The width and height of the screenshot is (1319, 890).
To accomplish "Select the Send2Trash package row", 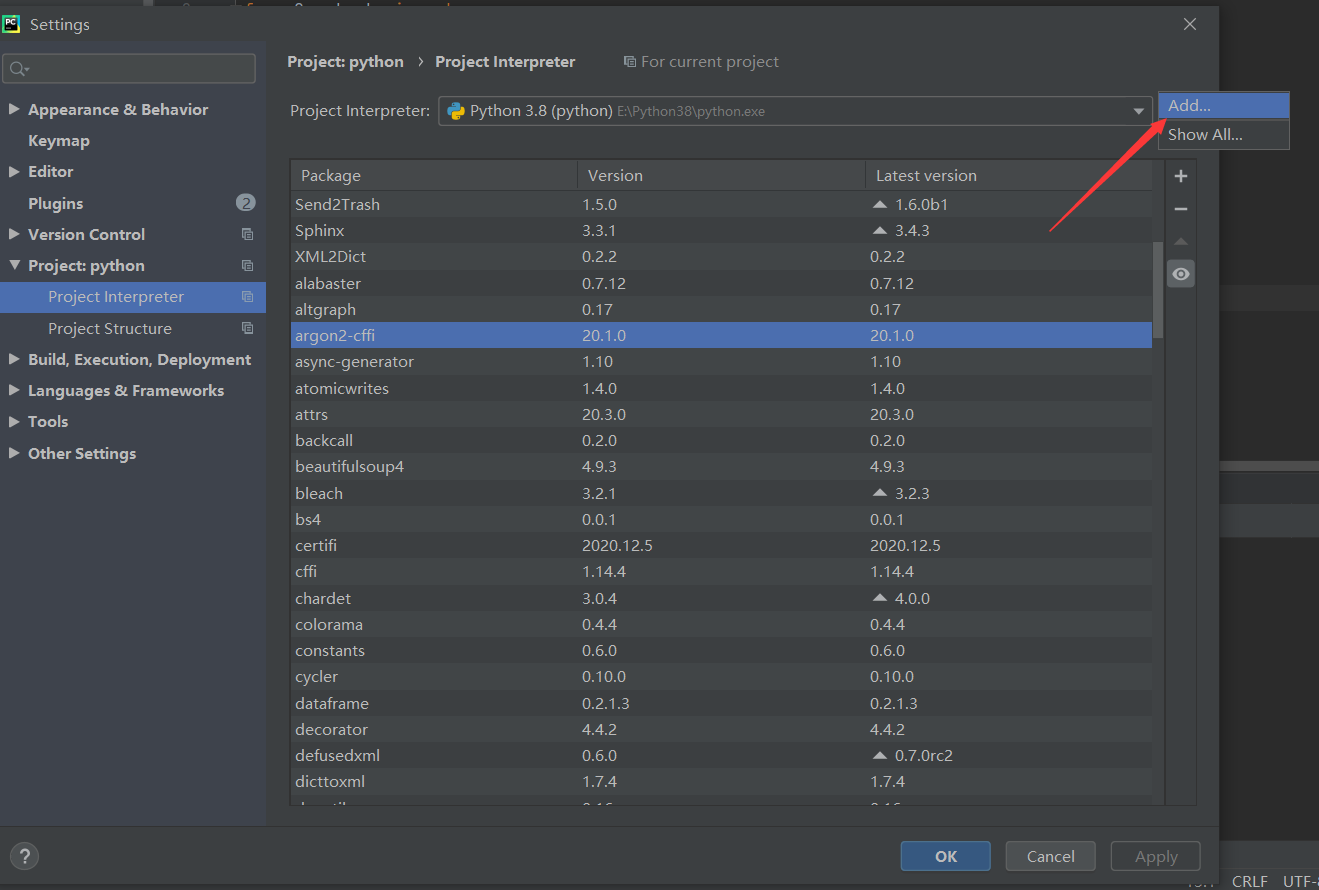I will click(x=721, y=204).
